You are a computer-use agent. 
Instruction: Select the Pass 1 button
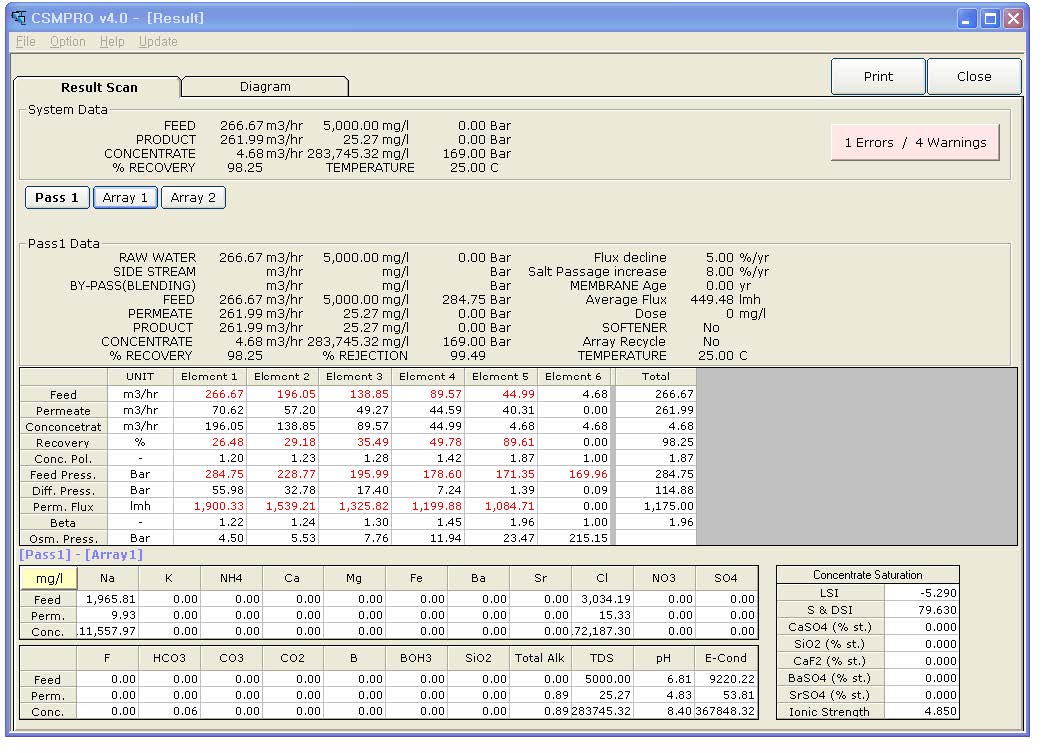point(56,197)
